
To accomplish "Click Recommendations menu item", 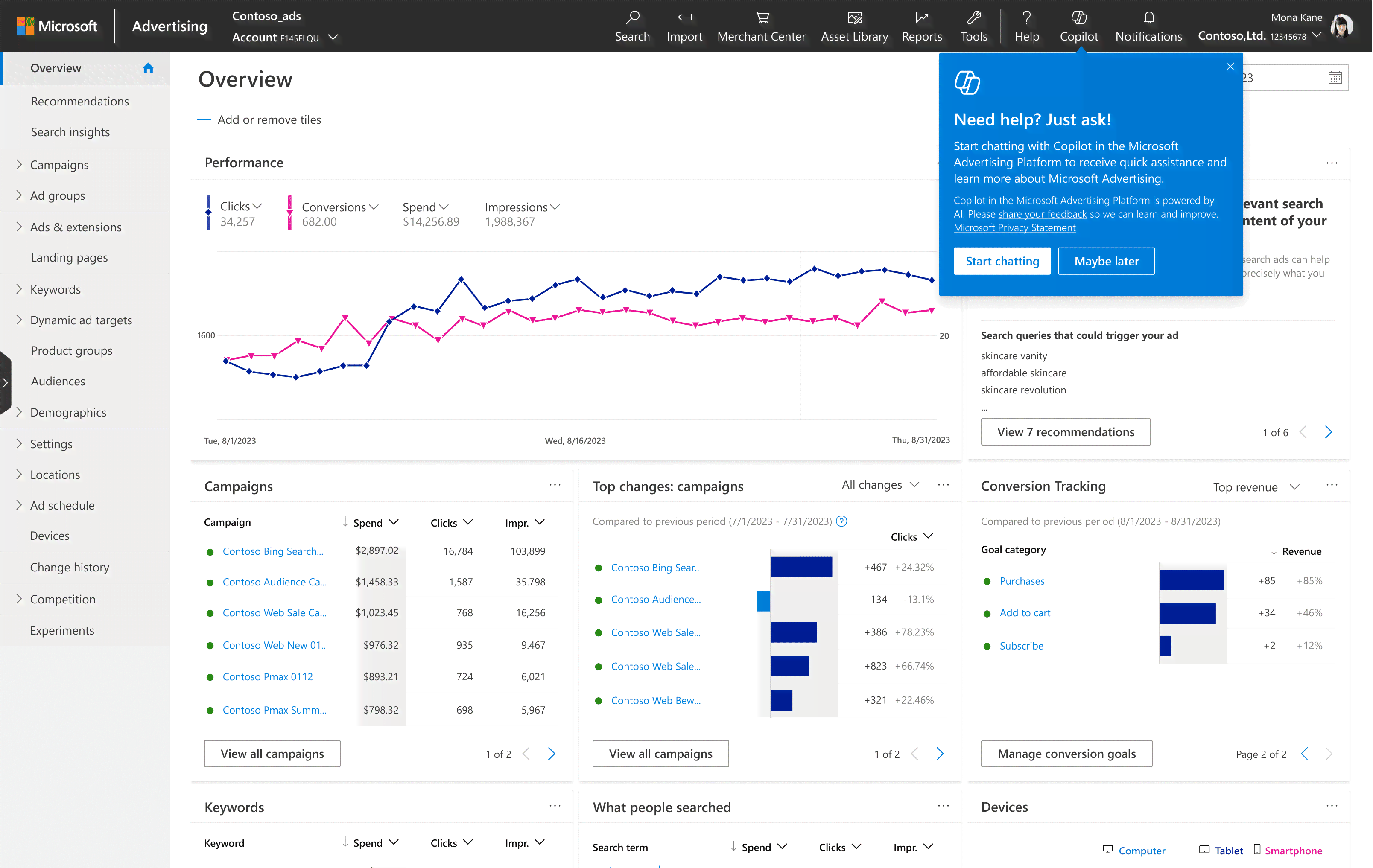I will click(80, 100).
